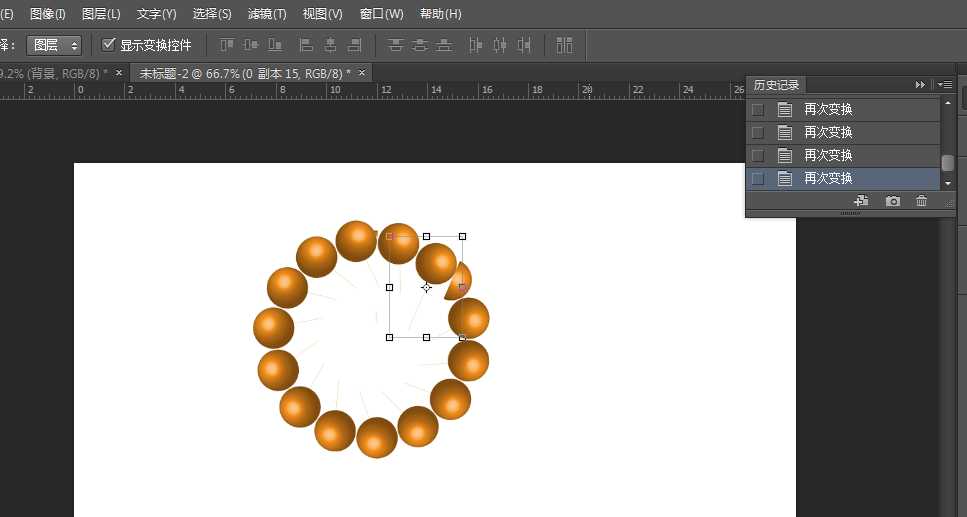Image resolution: width=967 pixels, height=517 pixels.
Task: Click the auto-align layers icon
Action: coord(565,45)
